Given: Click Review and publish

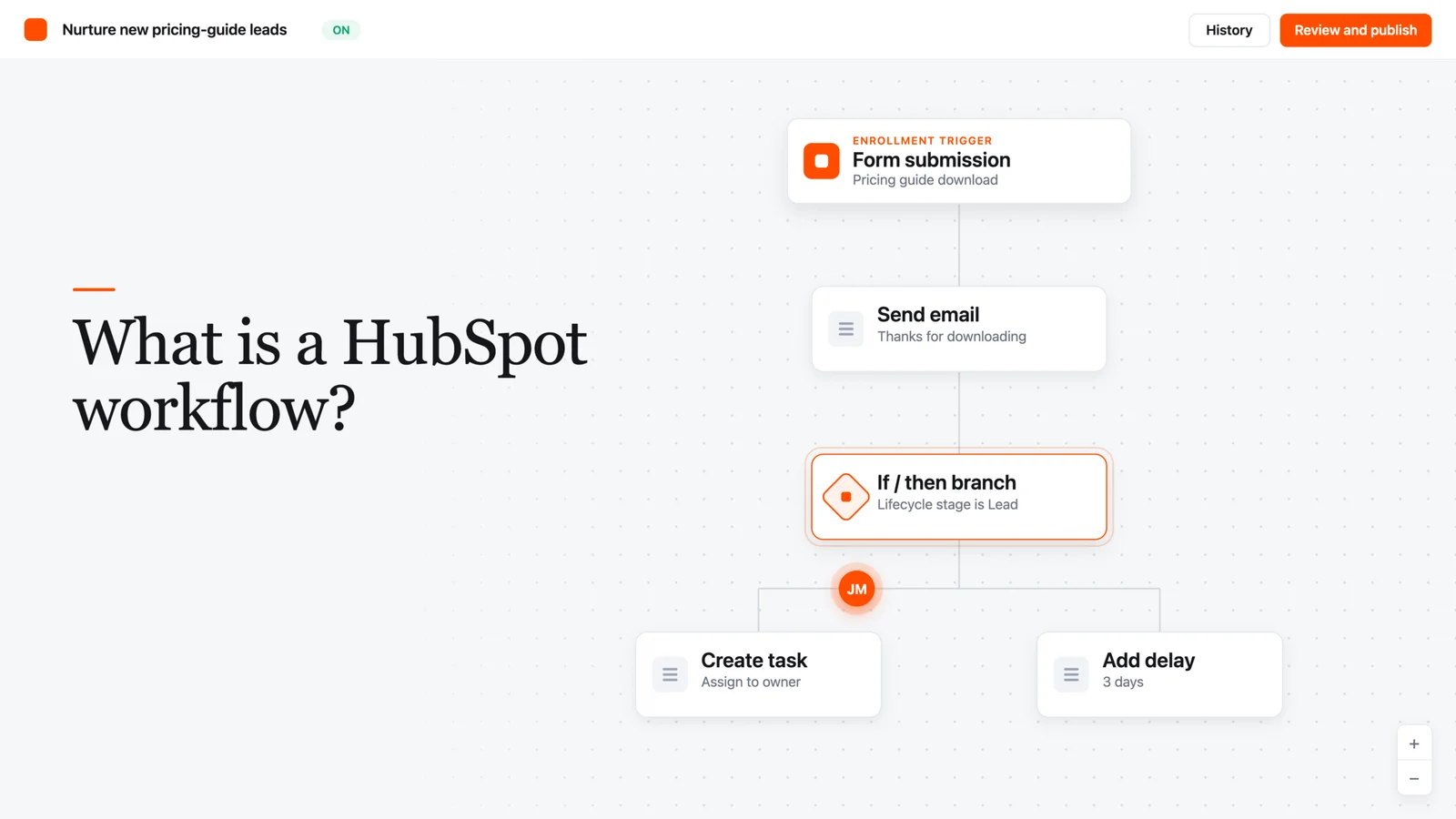Looking at the screenshot, I should (1355, 30).
